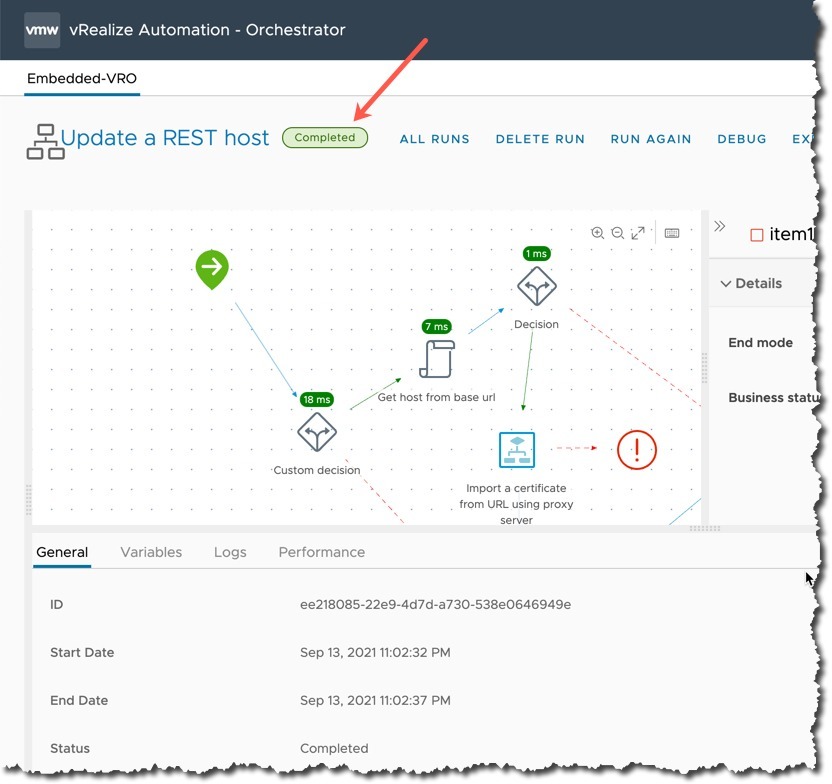
Task: Click the ID field label
Action: (x=56, y=605)
